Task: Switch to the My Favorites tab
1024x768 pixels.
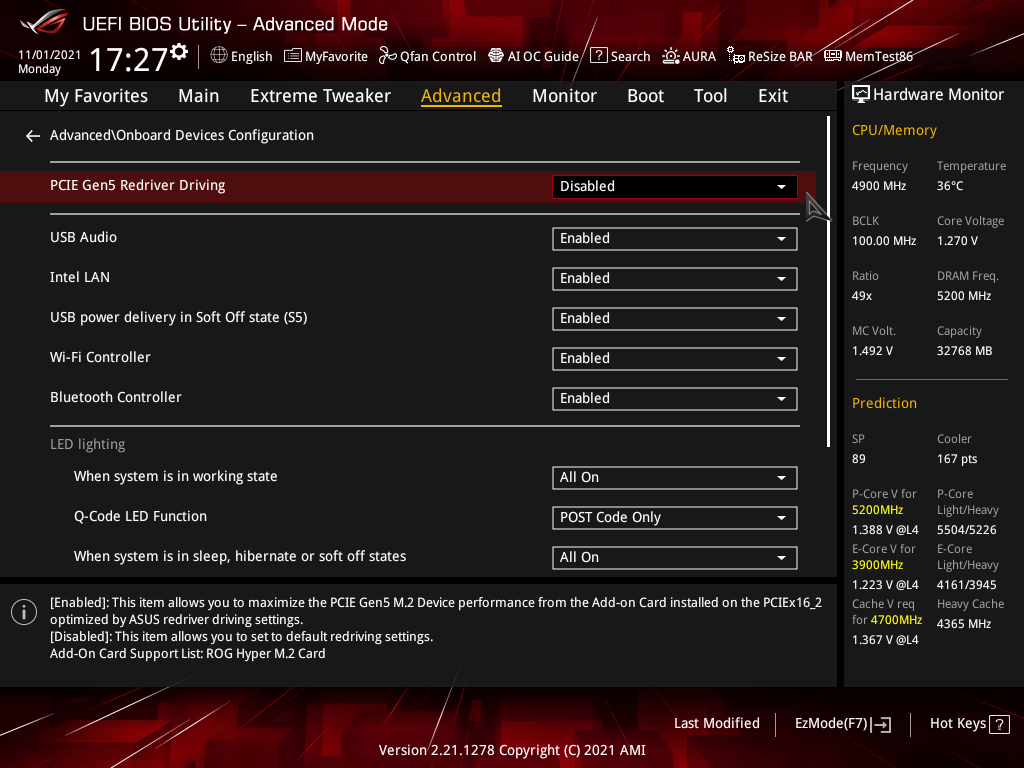Action: tap(96, 96)
